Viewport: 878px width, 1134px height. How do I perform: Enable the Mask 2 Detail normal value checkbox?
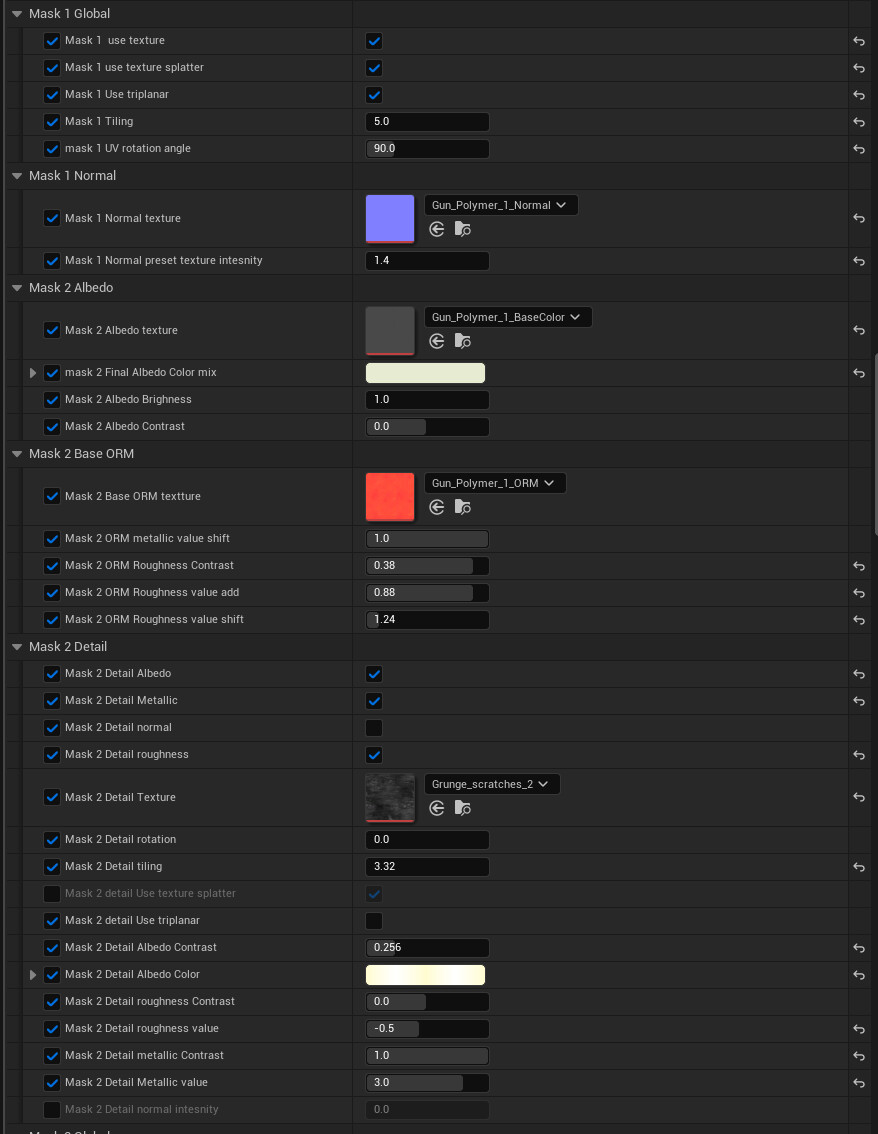coord(374,728)
